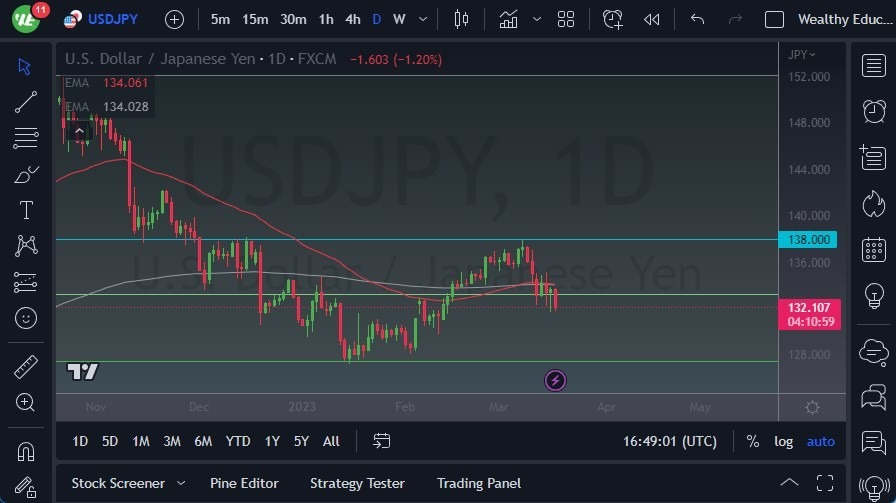Set the date range to 5Y
Viewport: 896px width, 503px height.
point(301,441)
